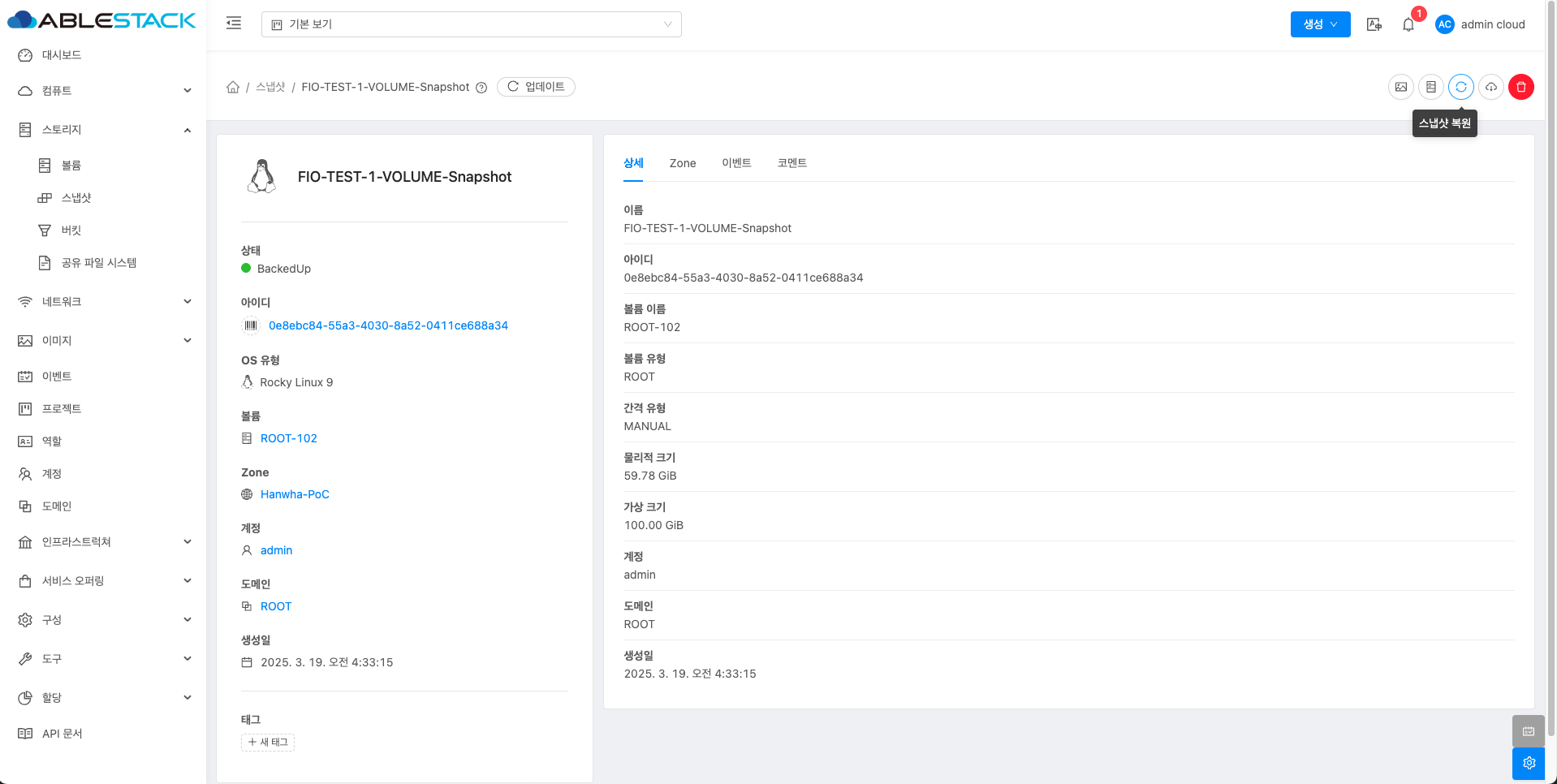Go to home via breadcrumb house icon

(233, 87)
